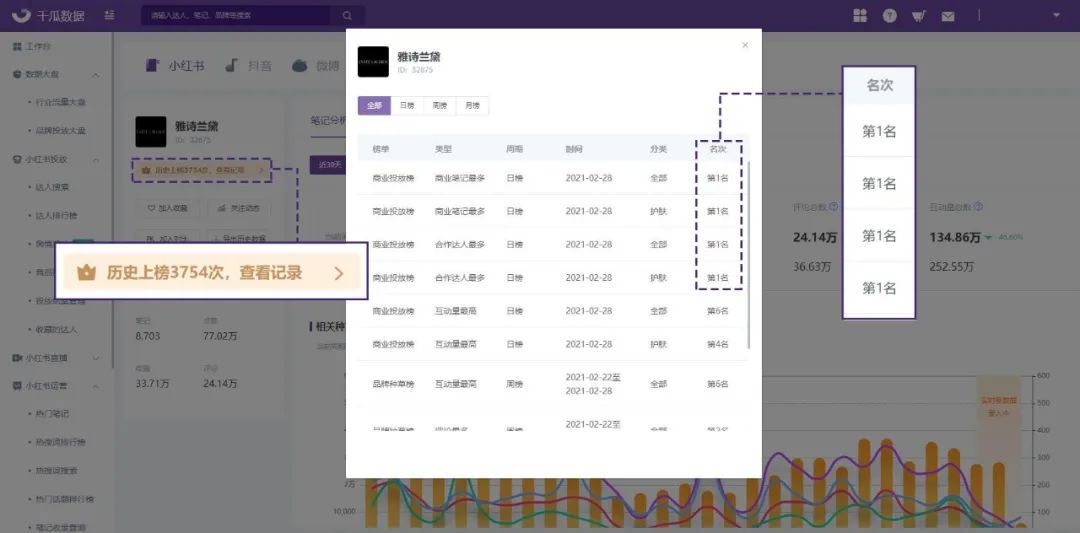The height and width of the screenshot is (533, 1080).
Task: Open 达人排行榜 in sidebar
Action: (x=56, y=216)
